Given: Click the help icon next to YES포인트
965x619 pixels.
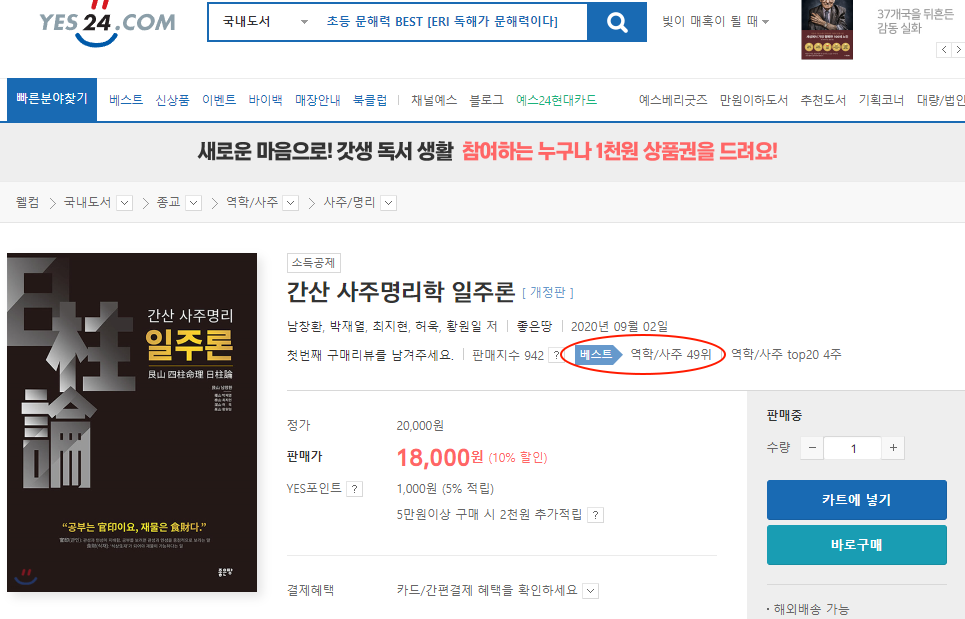Looking at the screenshot, I should 355,489.
